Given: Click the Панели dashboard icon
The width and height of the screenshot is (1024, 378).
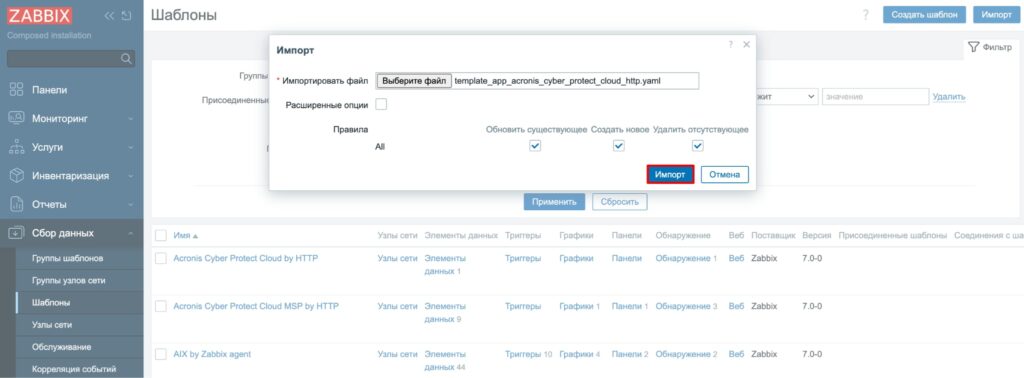Looking at the screenshot, I should point(16,90).
